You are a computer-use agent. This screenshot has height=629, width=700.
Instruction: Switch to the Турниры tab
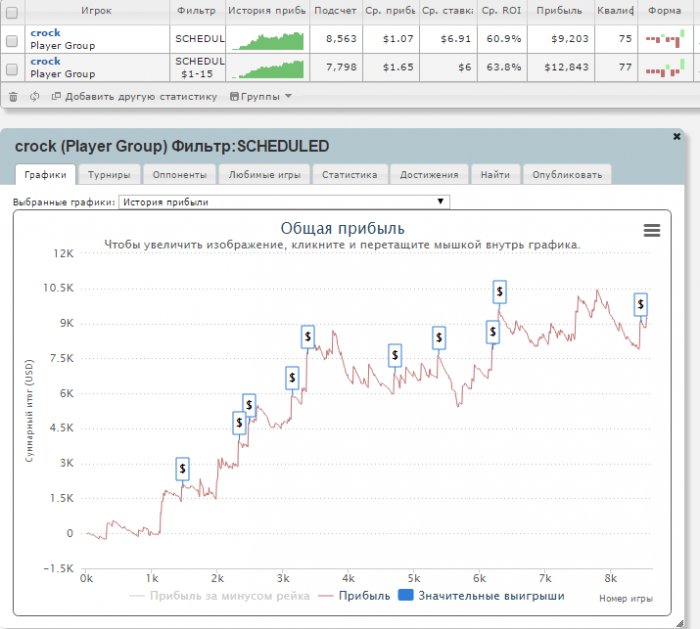point(109,175)
